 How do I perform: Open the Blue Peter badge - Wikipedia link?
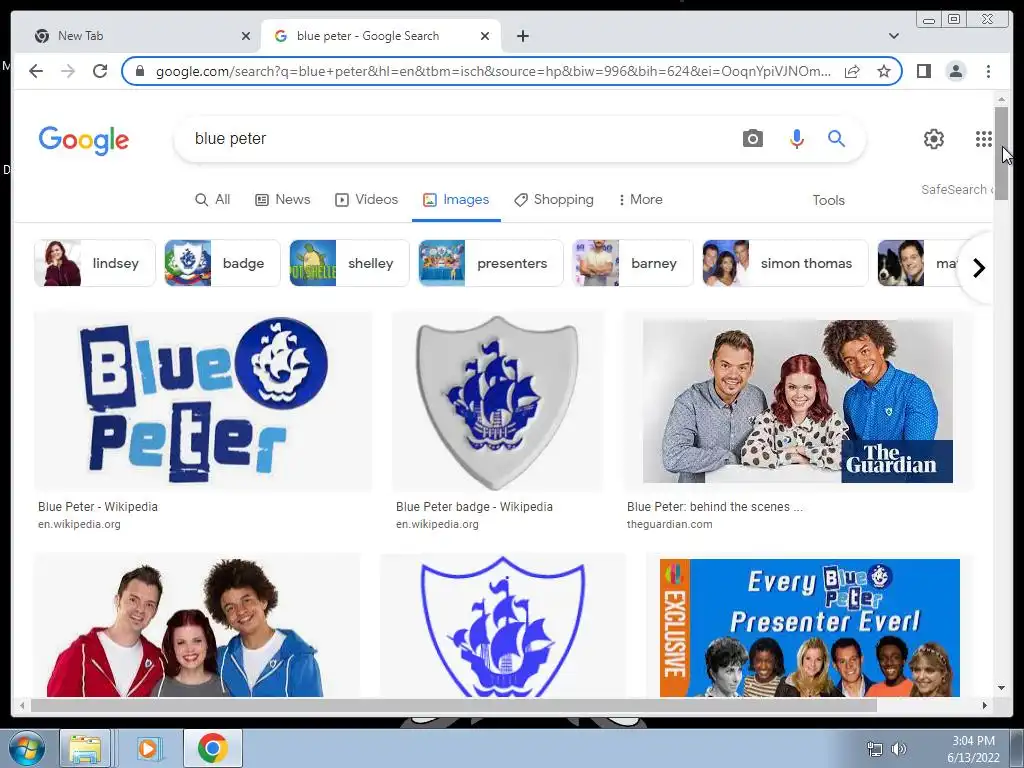474,507
